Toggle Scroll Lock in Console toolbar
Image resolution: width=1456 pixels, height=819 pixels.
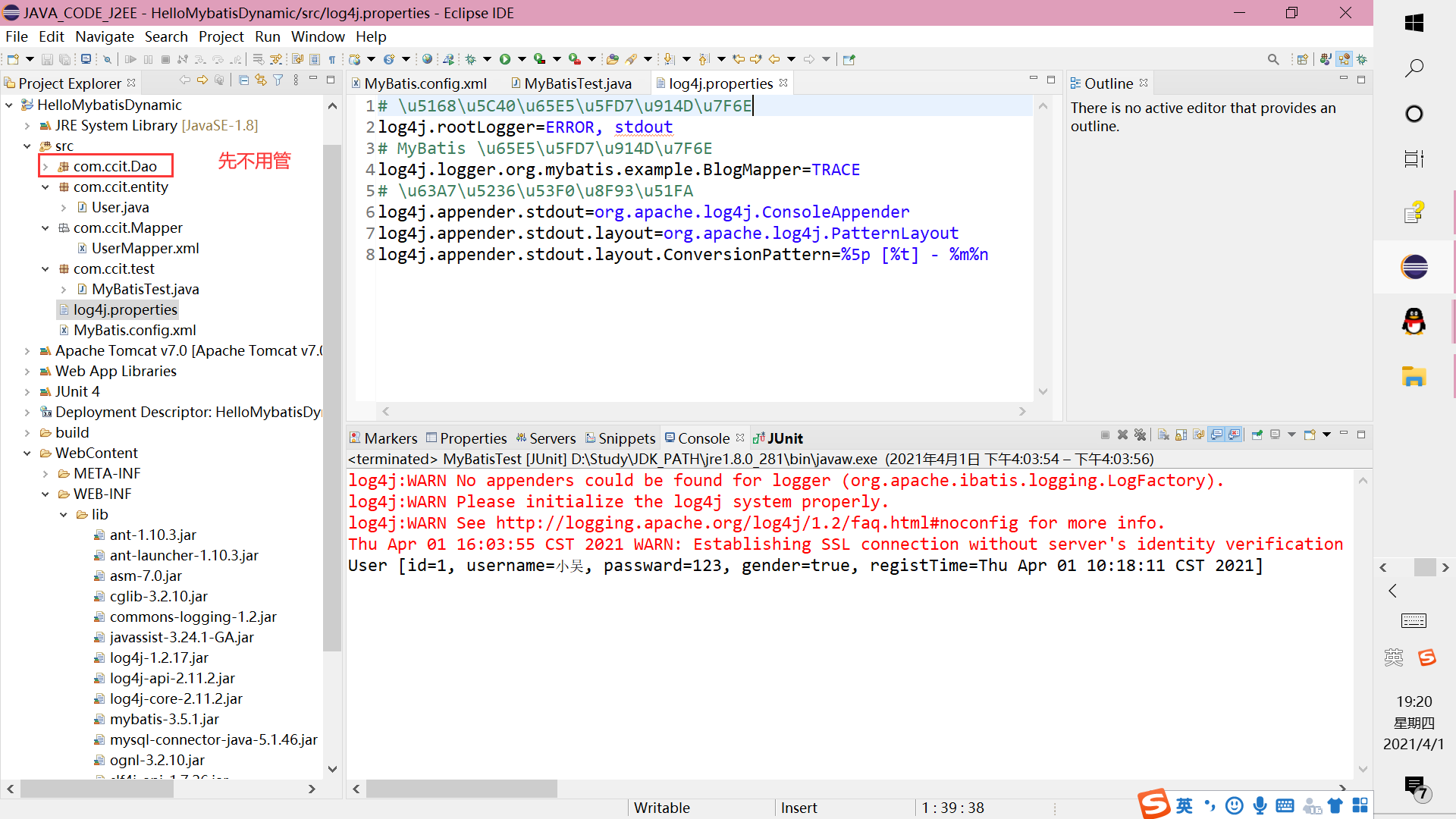click(1181, 435)
